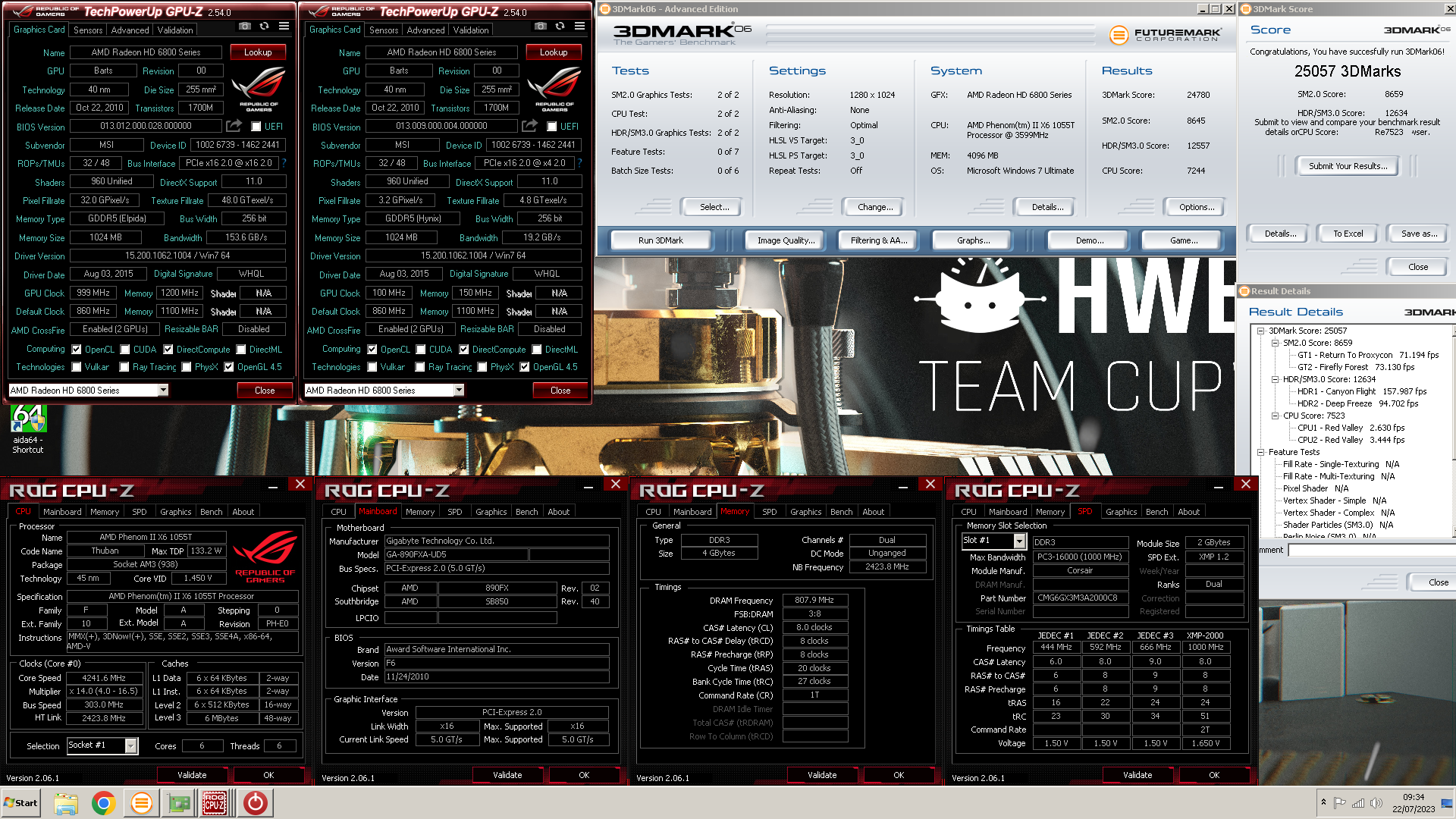
Task: Select GT1 - Return To Proxycon row
Action: point(1367,355)
